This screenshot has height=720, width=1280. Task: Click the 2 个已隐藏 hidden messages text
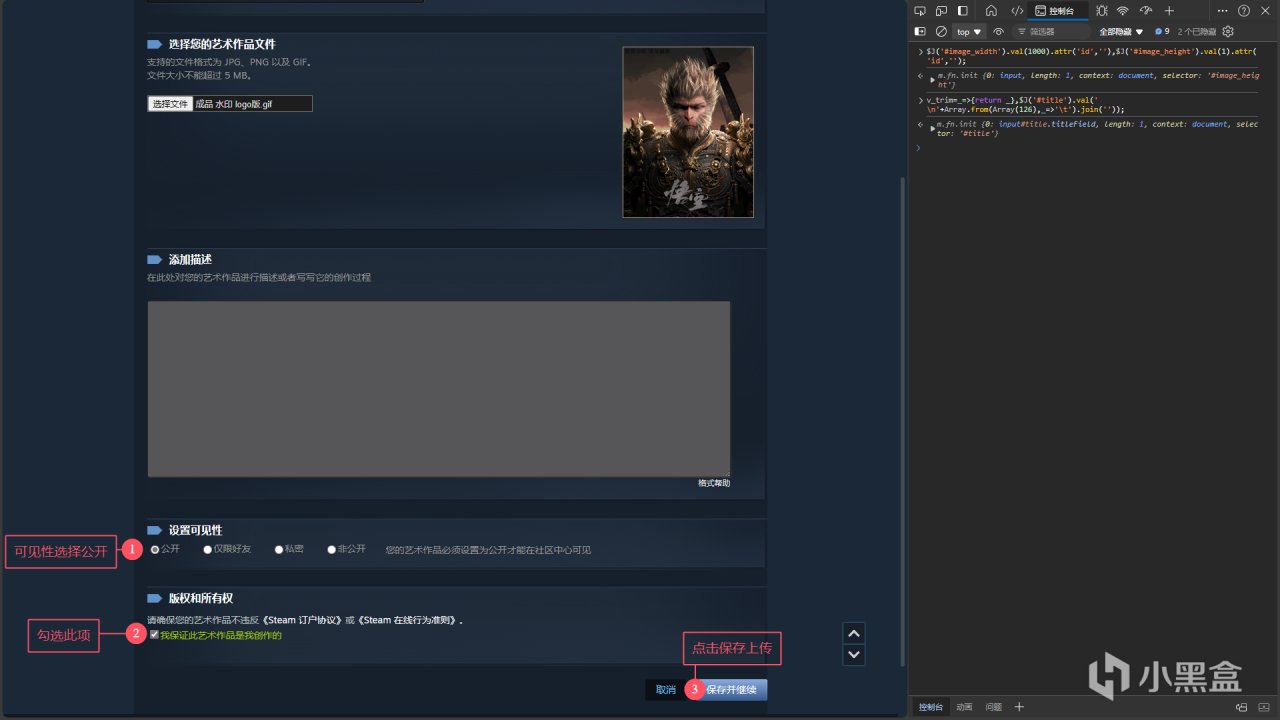point(1198,32)
